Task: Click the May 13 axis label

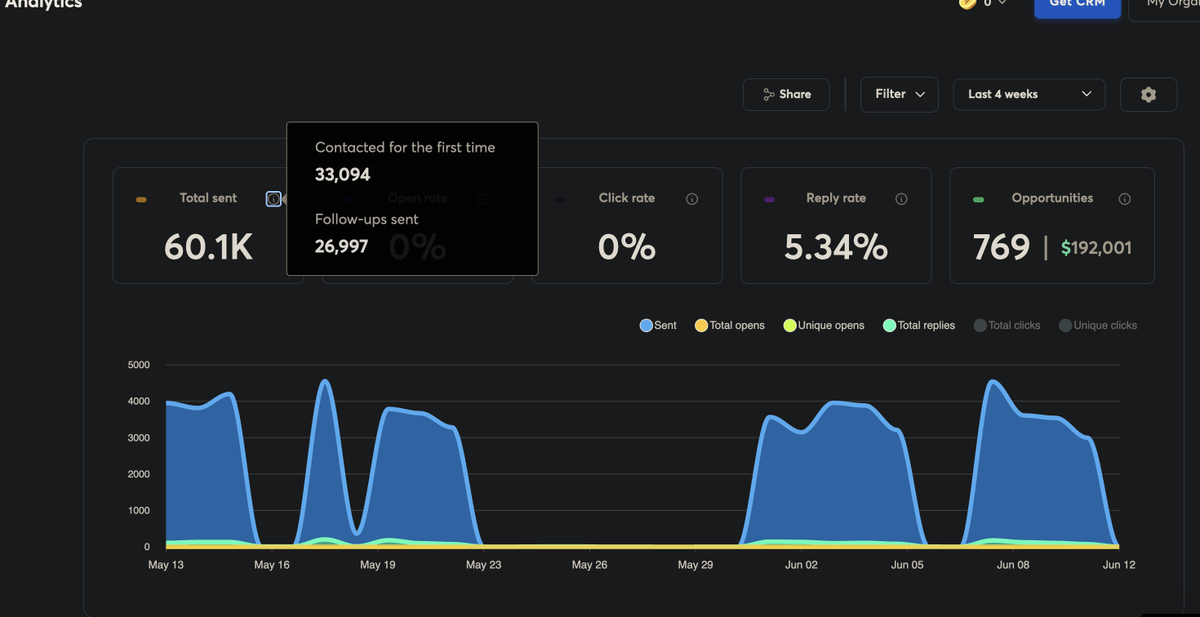Action: pyautogui.click(x=166, y=565)
